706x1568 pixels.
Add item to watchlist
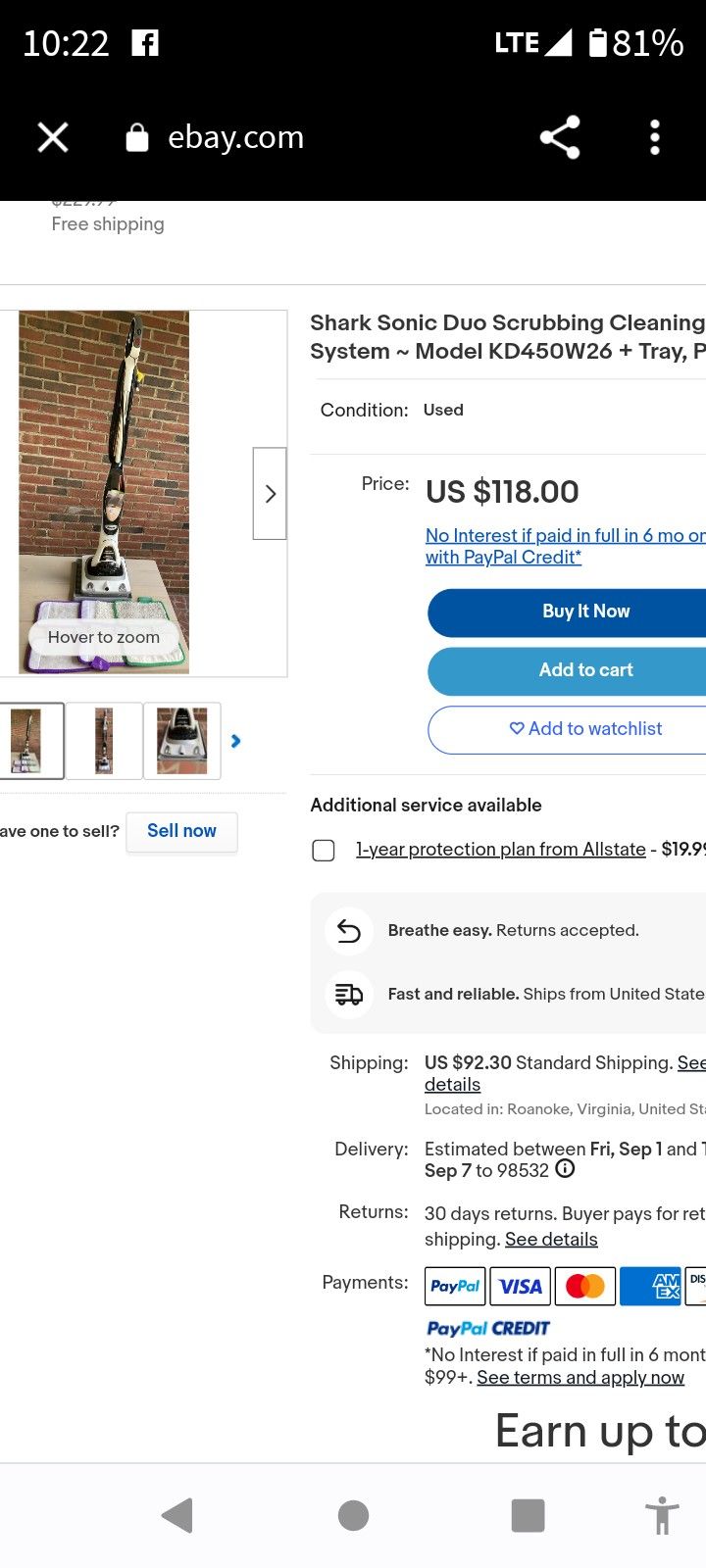[x=586, y=729]
